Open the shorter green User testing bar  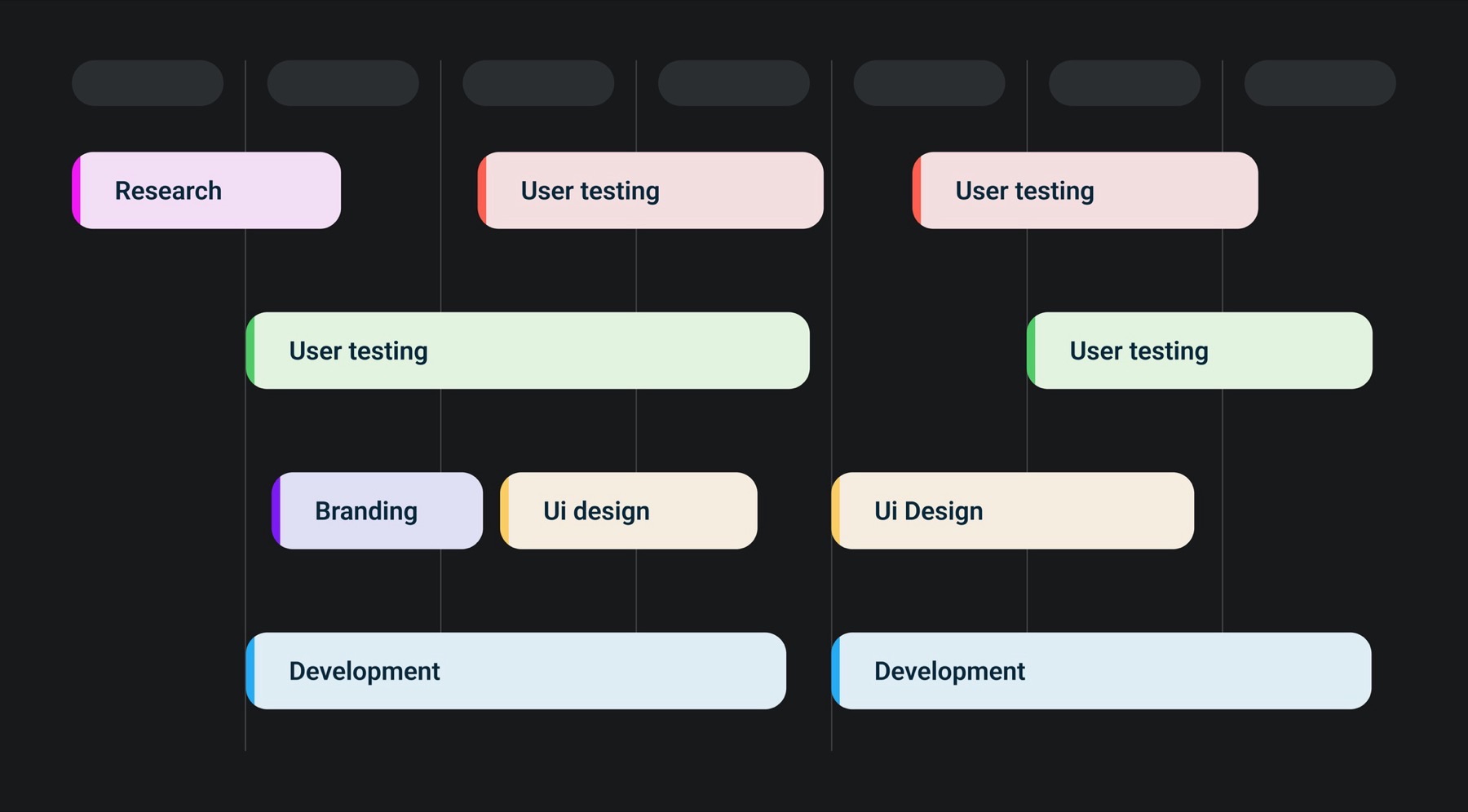tap(1199, 351)
